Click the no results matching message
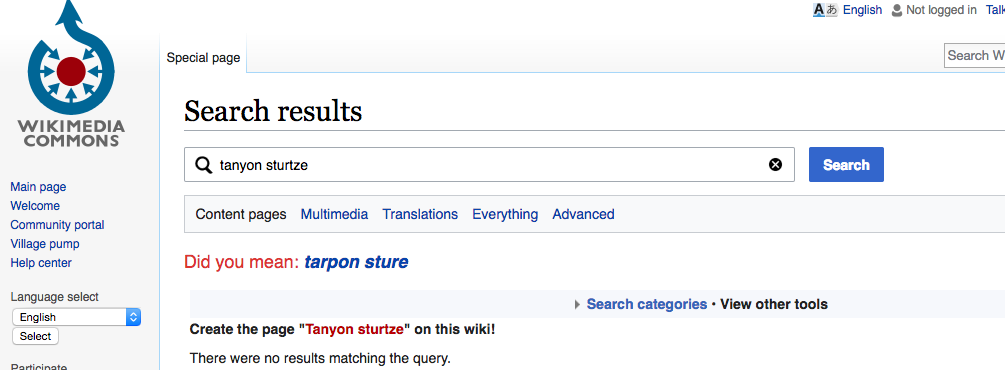 tap(320, 358)
